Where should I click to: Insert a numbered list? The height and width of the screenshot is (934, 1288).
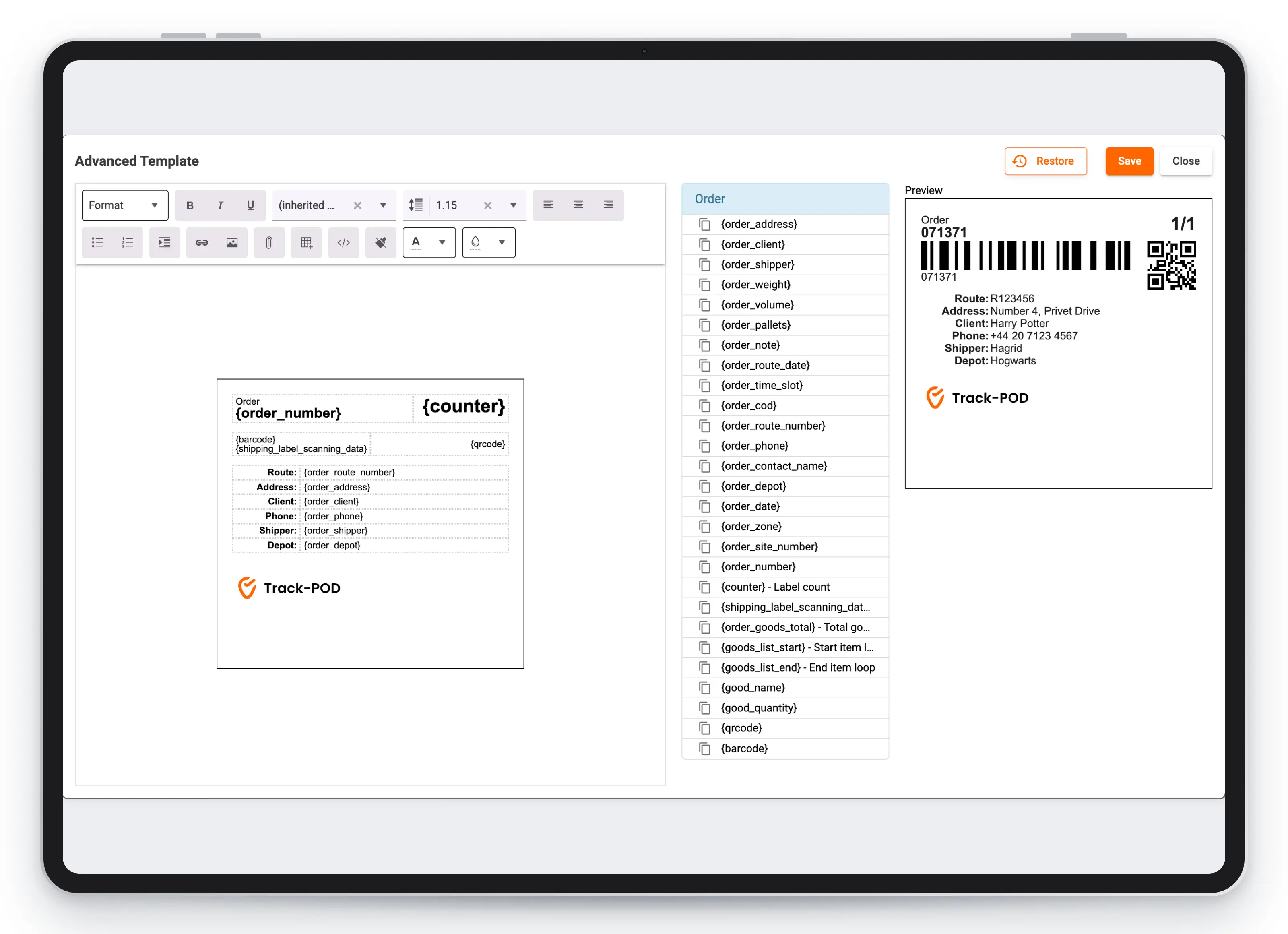127,243
